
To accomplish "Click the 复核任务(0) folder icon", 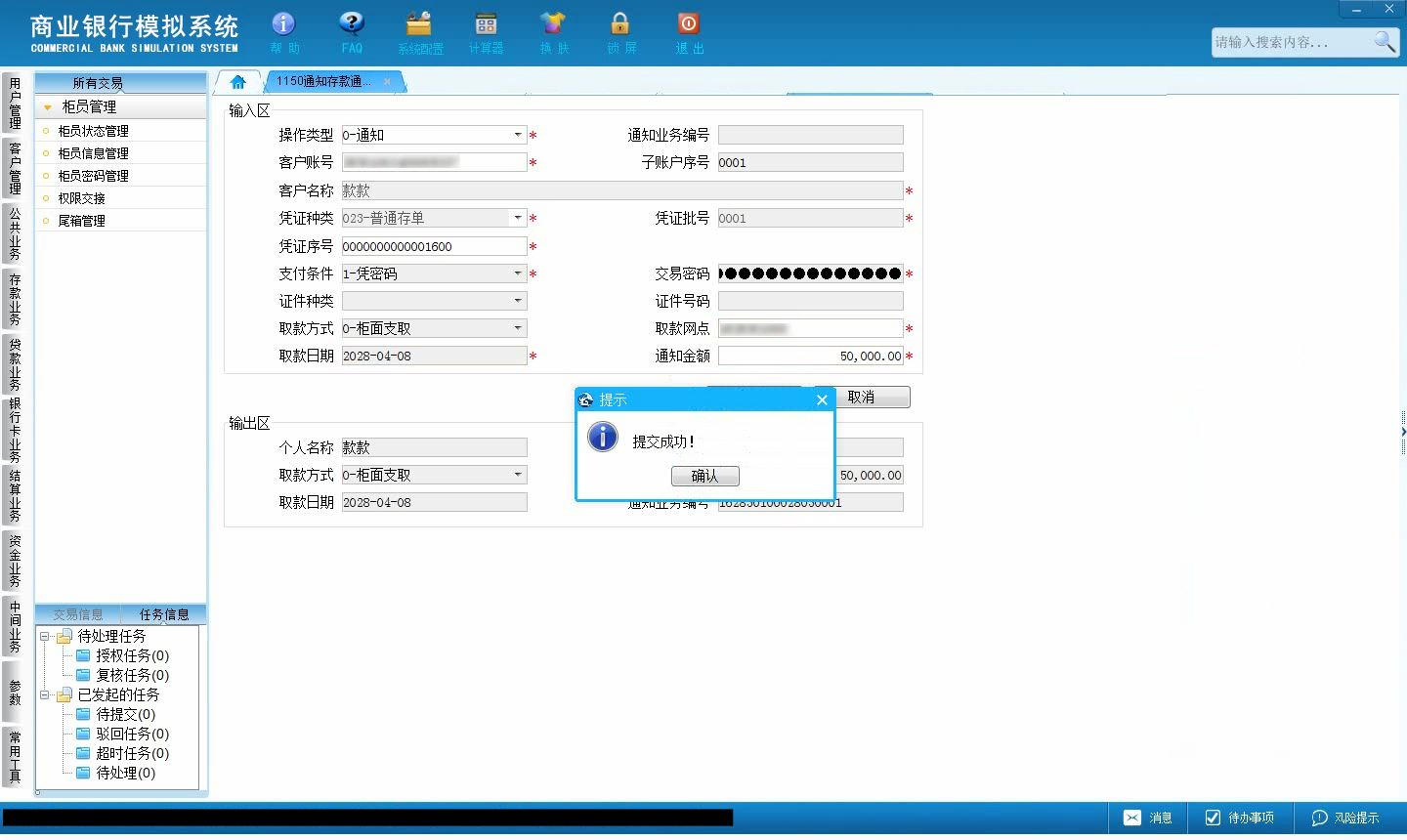I will 83,675.
